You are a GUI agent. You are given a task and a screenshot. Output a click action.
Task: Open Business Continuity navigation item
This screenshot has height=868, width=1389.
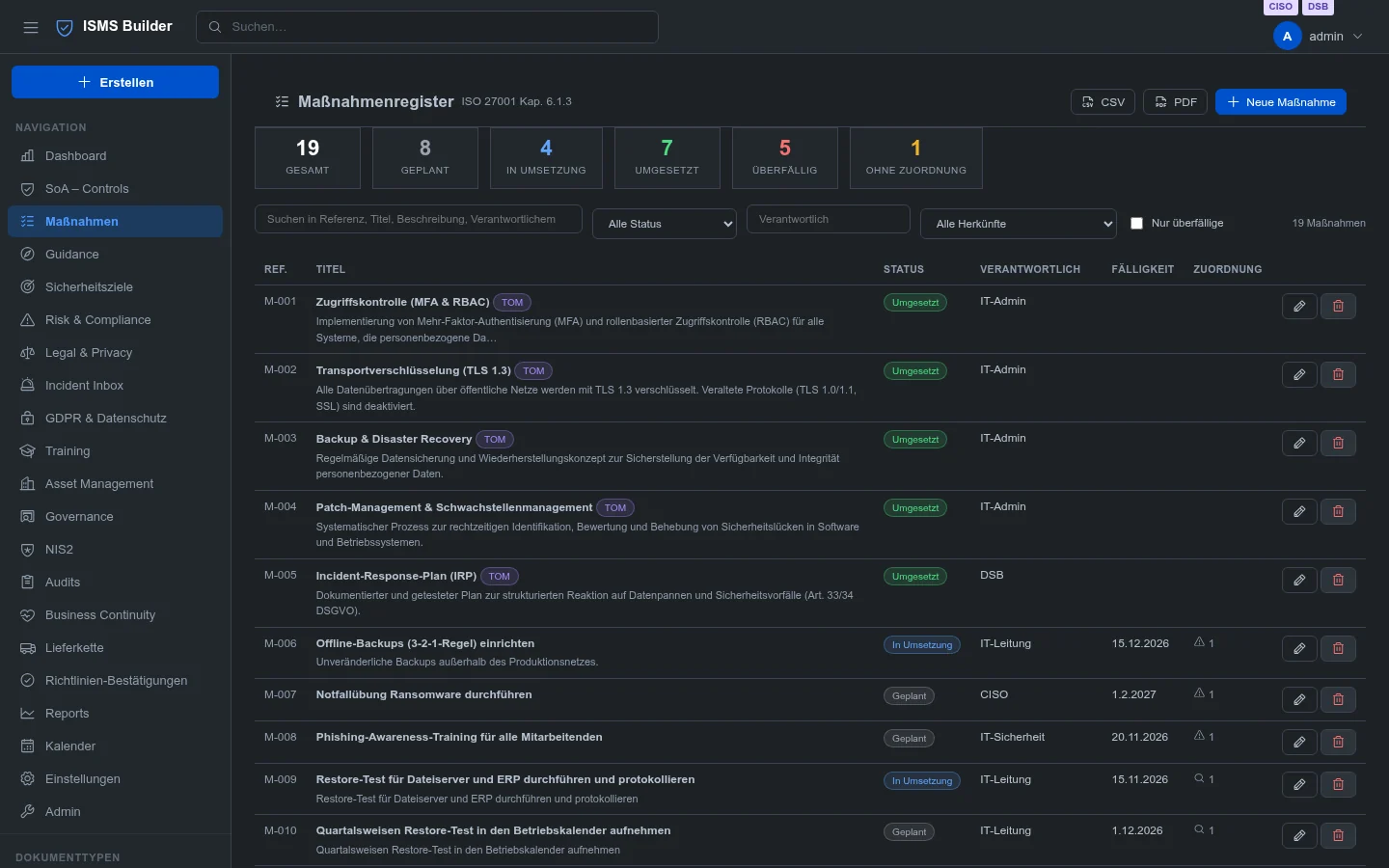[115, 615]
